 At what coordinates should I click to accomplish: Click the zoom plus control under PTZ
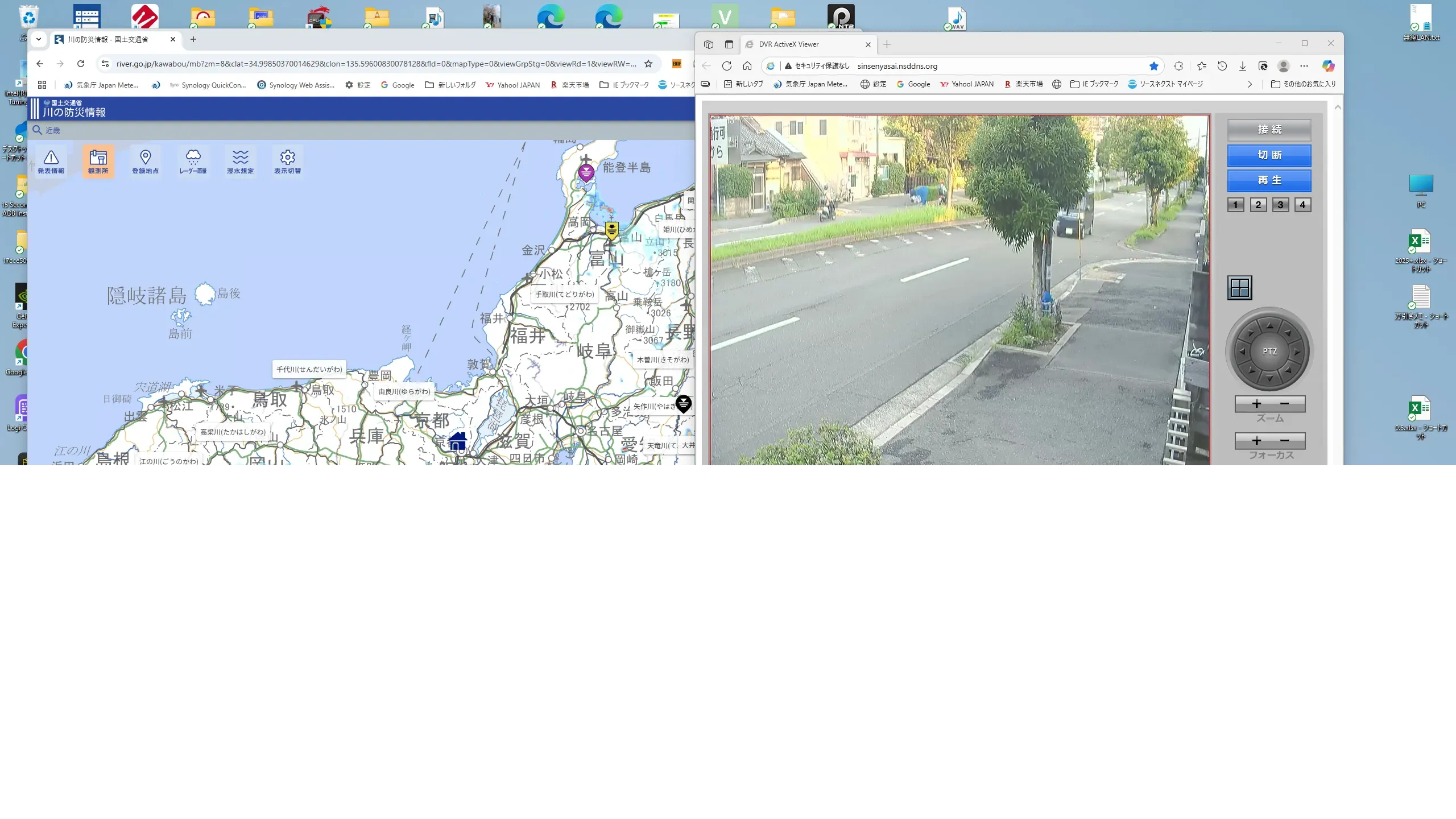[x=1256, y=404]
